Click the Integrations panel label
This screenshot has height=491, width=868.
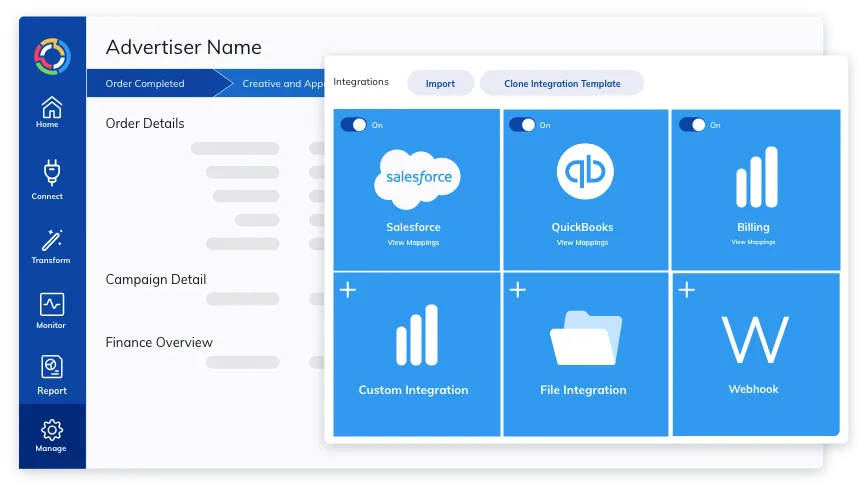click(361, 82)
